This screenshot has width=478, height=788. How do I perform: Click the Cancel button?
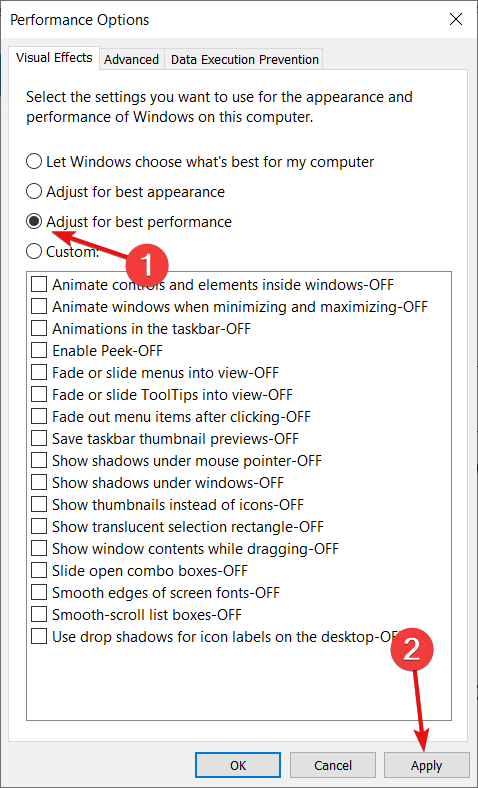pos(333,765)
